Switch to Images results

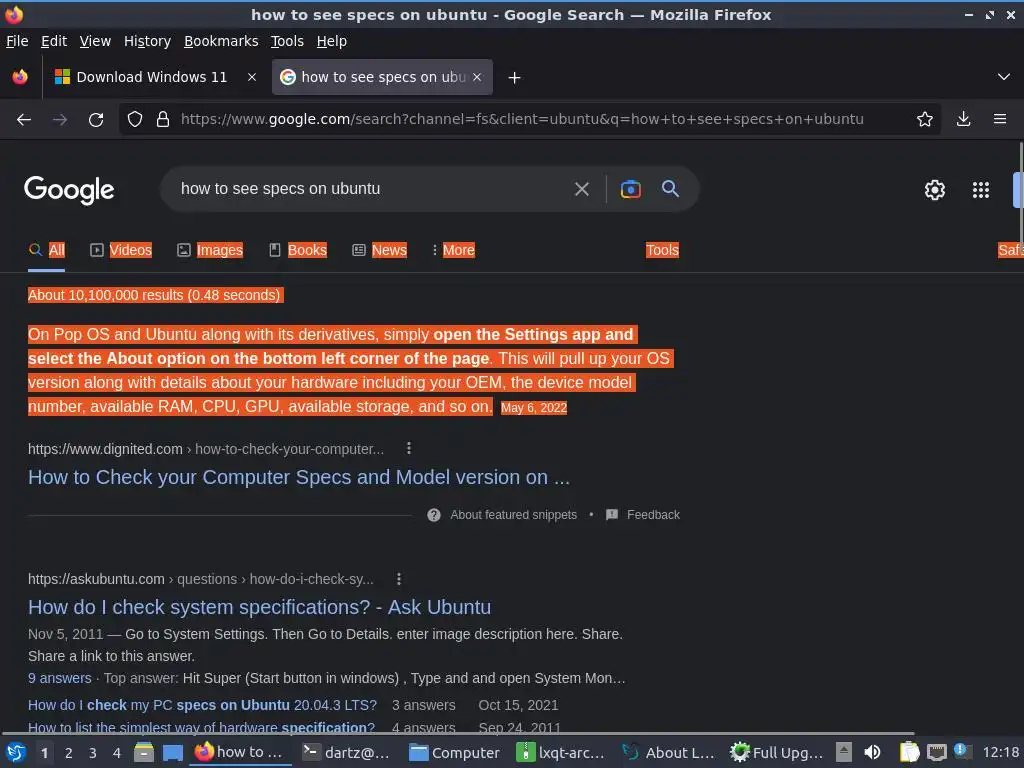click(x=210, y=250)
